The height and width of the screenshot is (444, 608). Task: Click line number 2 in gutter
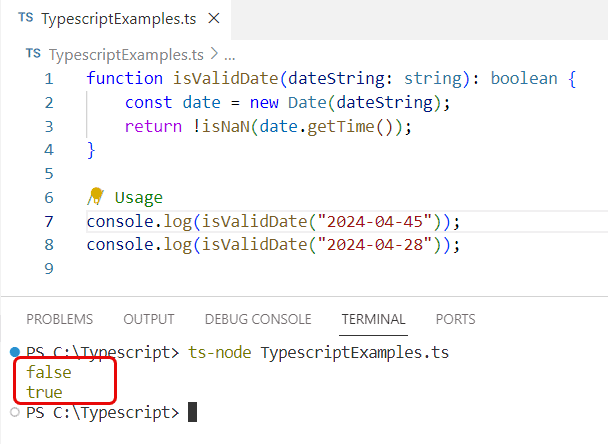[49, 103]
